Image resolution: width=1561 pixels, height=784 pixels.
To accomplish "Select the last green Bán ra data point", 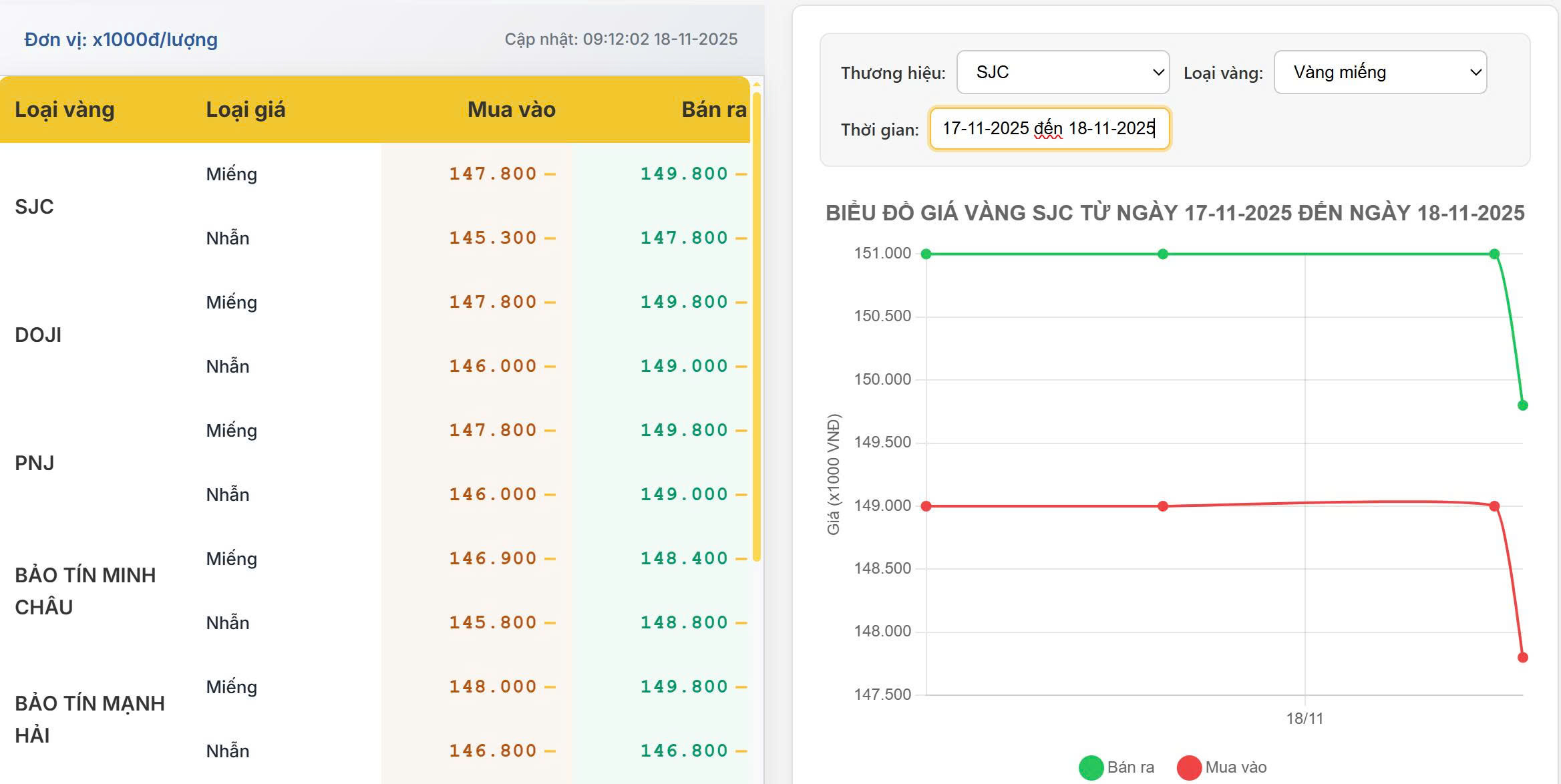I will 1522,405.
